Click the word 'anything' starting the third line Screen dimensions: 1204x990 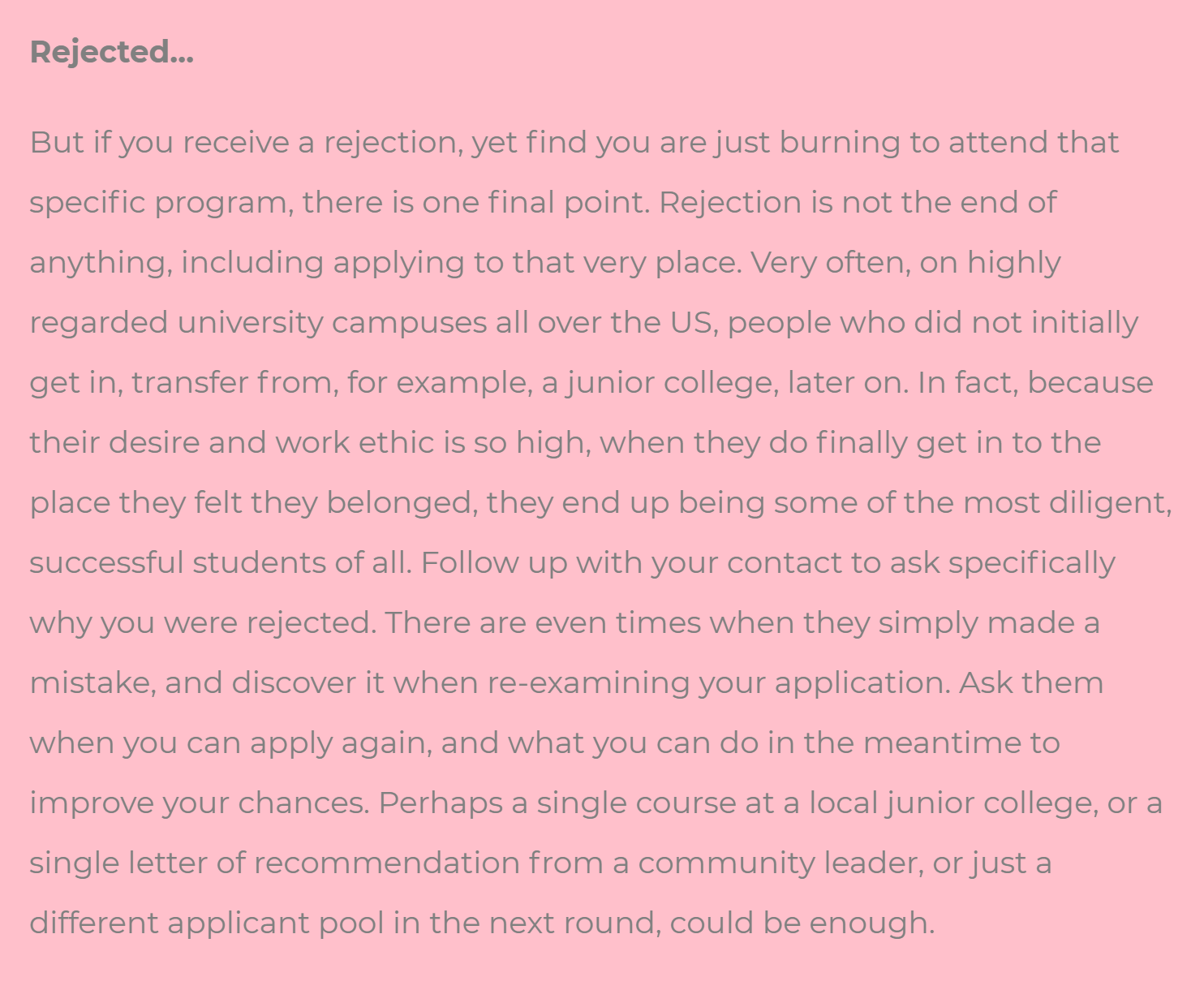(101, 263)
